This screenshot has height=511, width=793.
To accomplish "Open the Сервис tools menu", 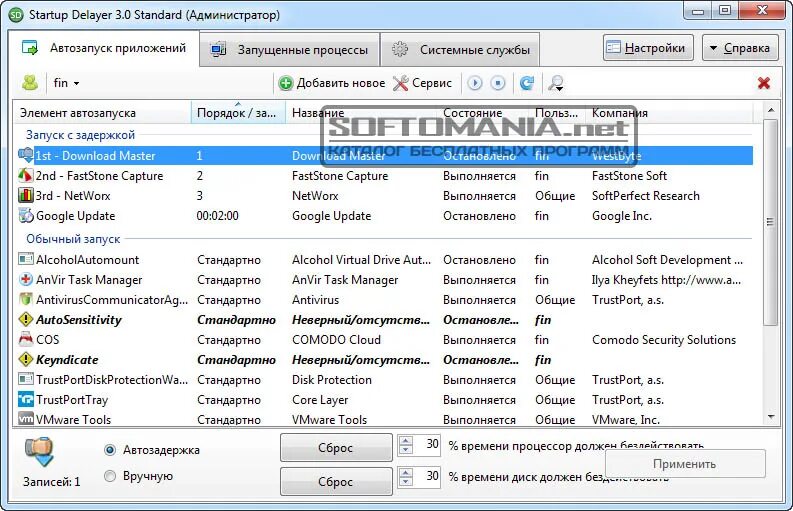I will coord(422,83).
